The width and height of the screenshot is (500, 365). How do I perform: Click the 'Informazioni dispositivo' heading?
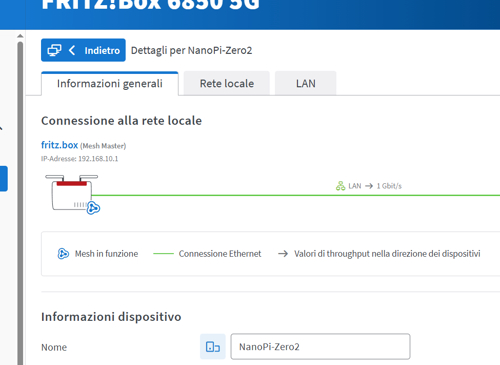[x=111, y=317]
